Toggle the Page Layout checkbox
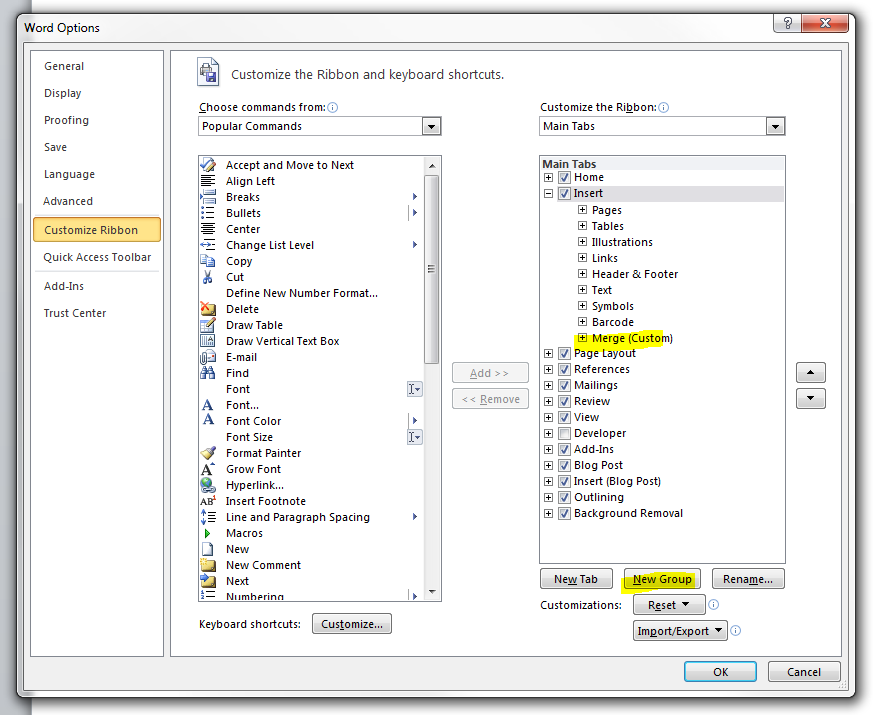The height and width of the screenshot is (715, 885). (564, 353)
